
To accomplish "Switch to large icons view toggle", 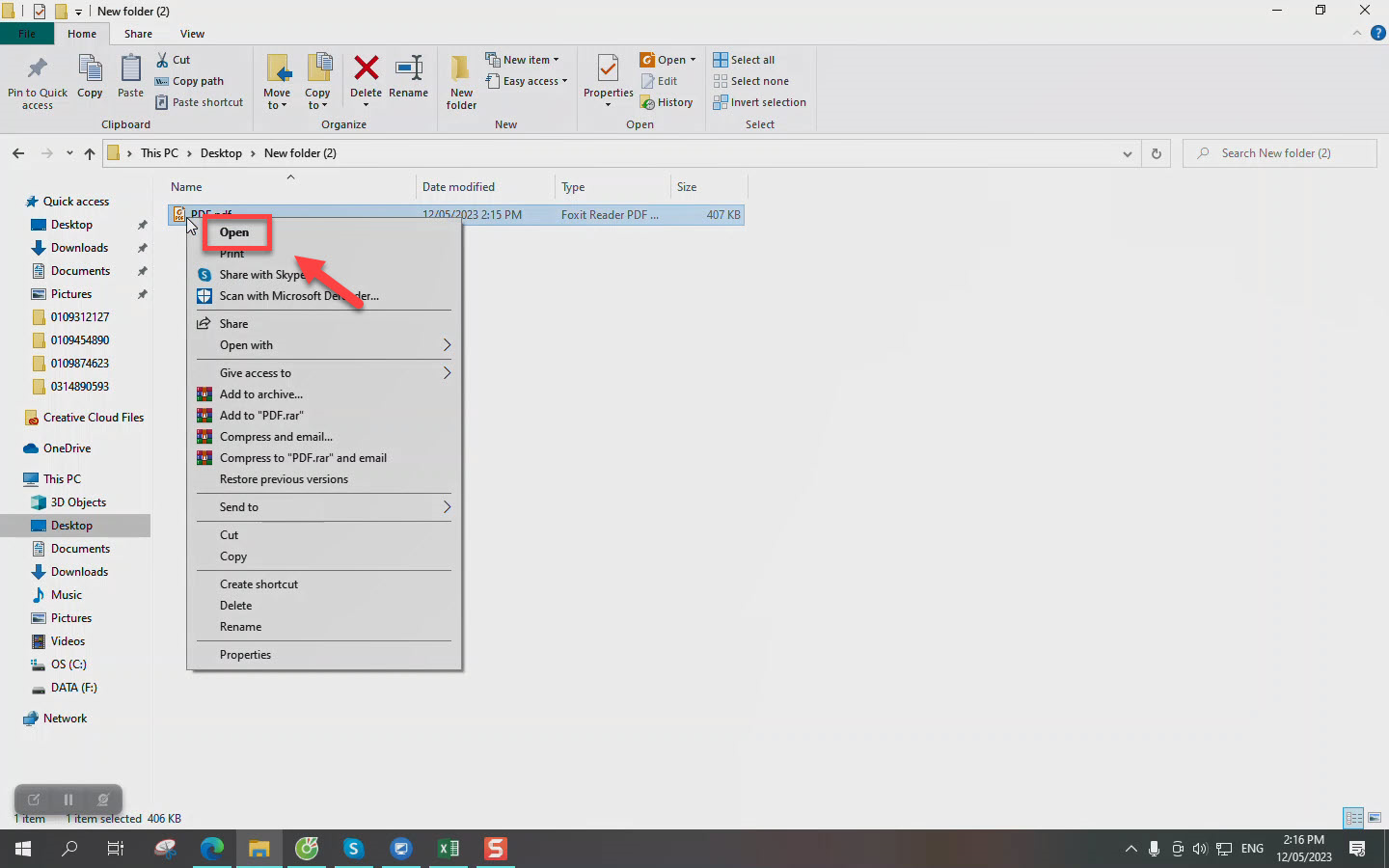I will [1375, 818].
